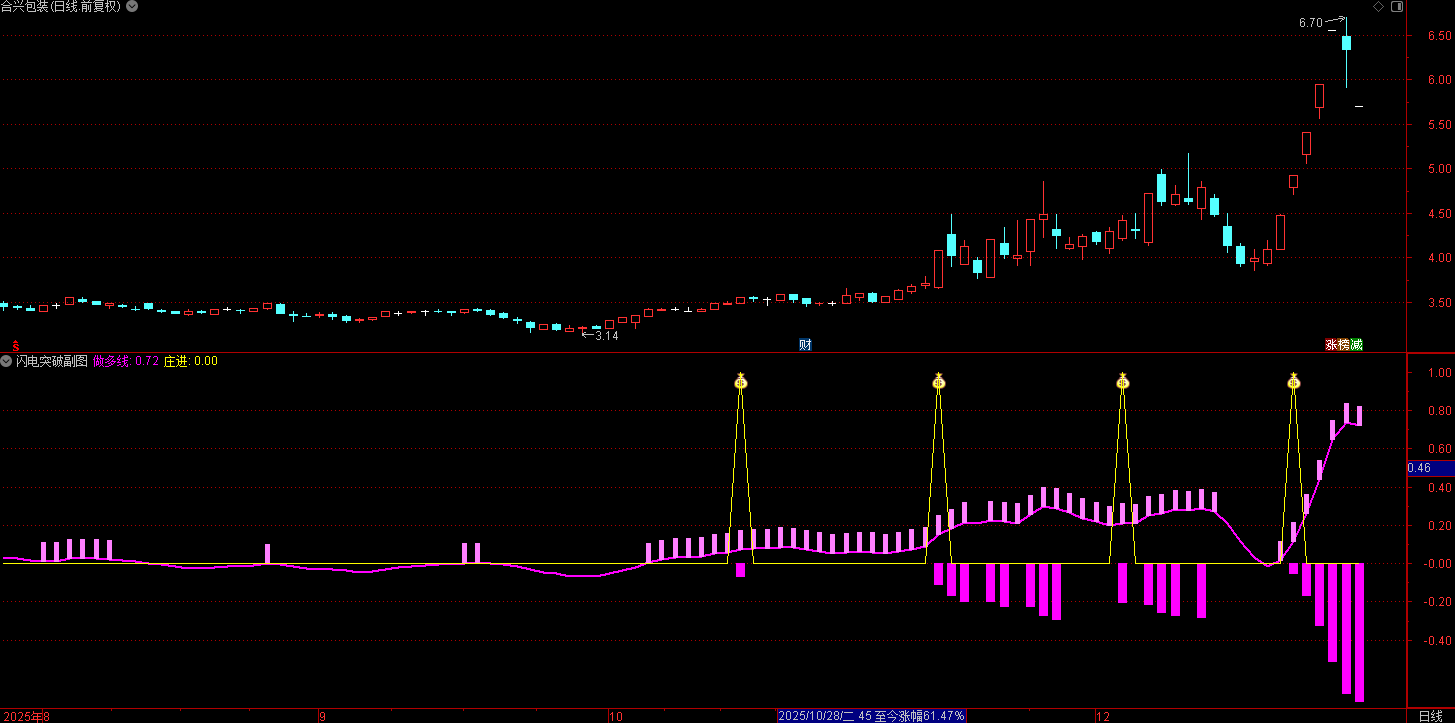Screen dimensions: 1455x723
Task: Click the 榜 tag at chart bottom
Action: pyautogui.click(x=1344, y=345)
